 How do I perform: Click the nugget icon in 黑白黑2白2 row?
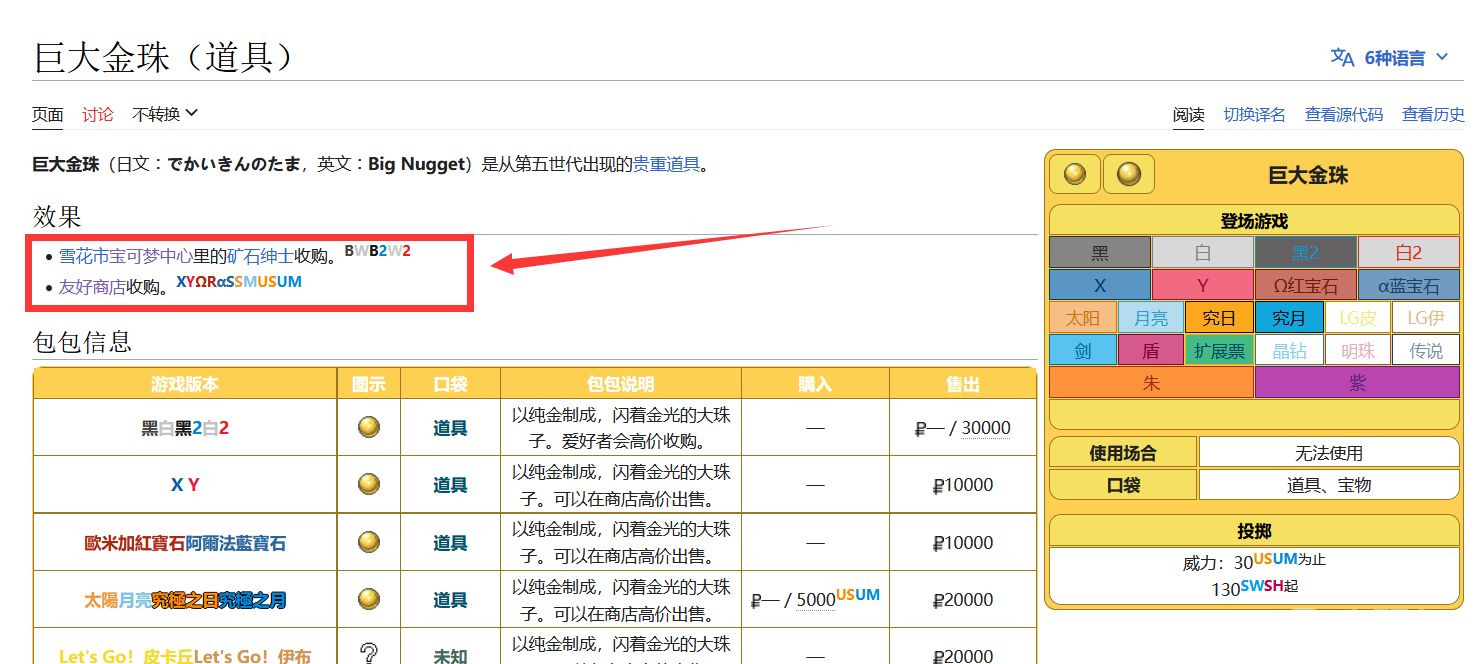(369, 427)
